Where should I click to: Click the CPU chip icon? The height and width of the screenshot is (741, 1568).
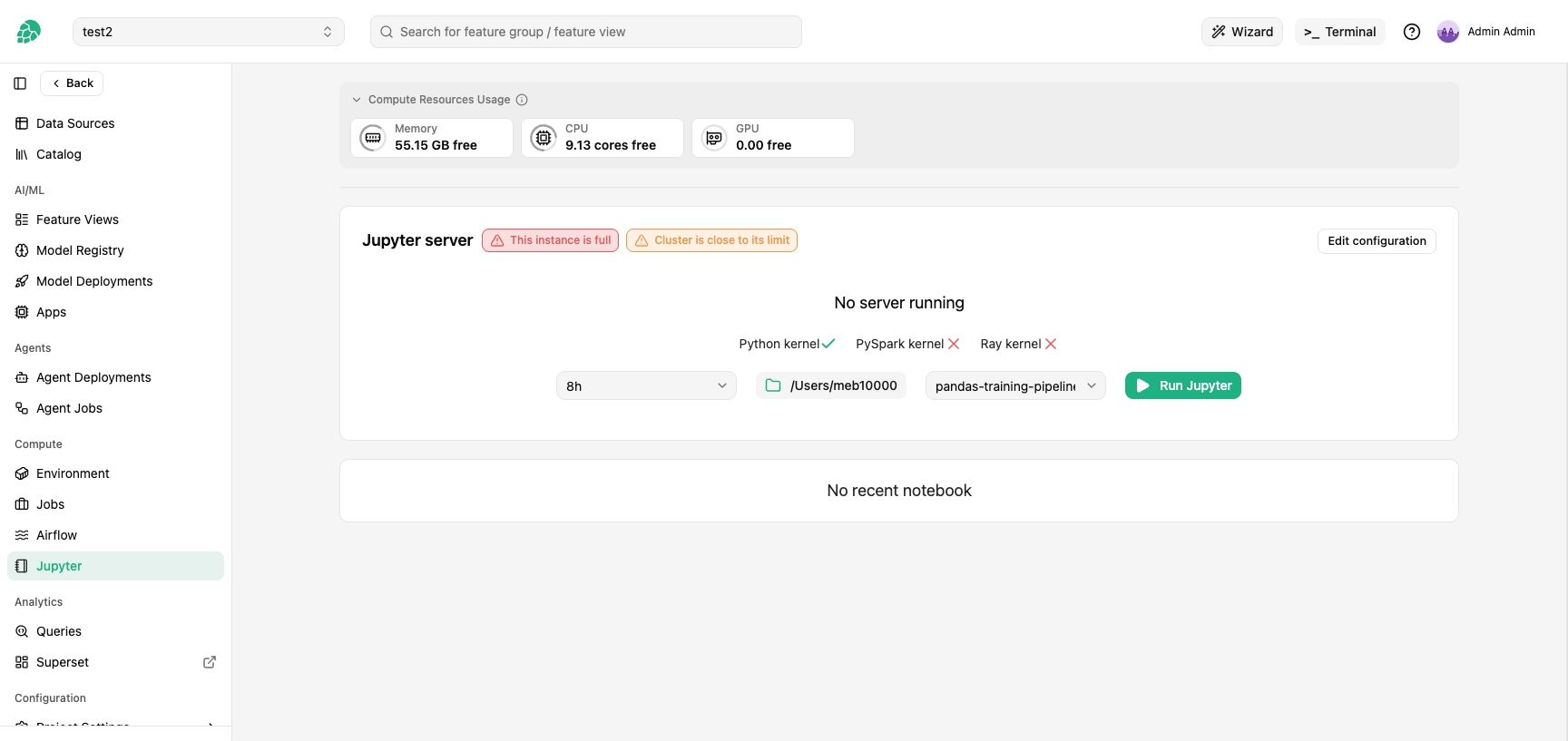(x=544, y=138)
